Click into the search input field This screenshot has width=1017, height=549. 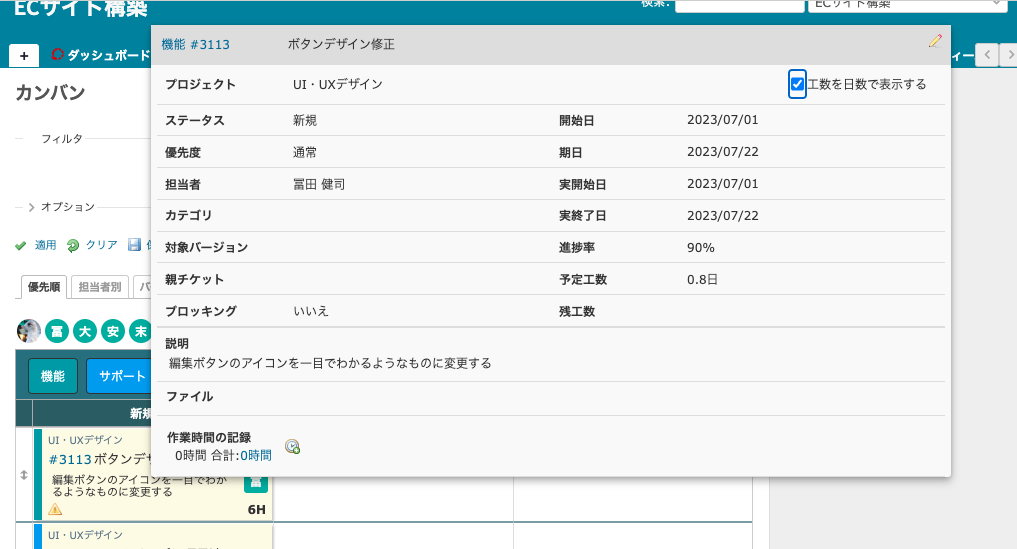coord(738,5)
